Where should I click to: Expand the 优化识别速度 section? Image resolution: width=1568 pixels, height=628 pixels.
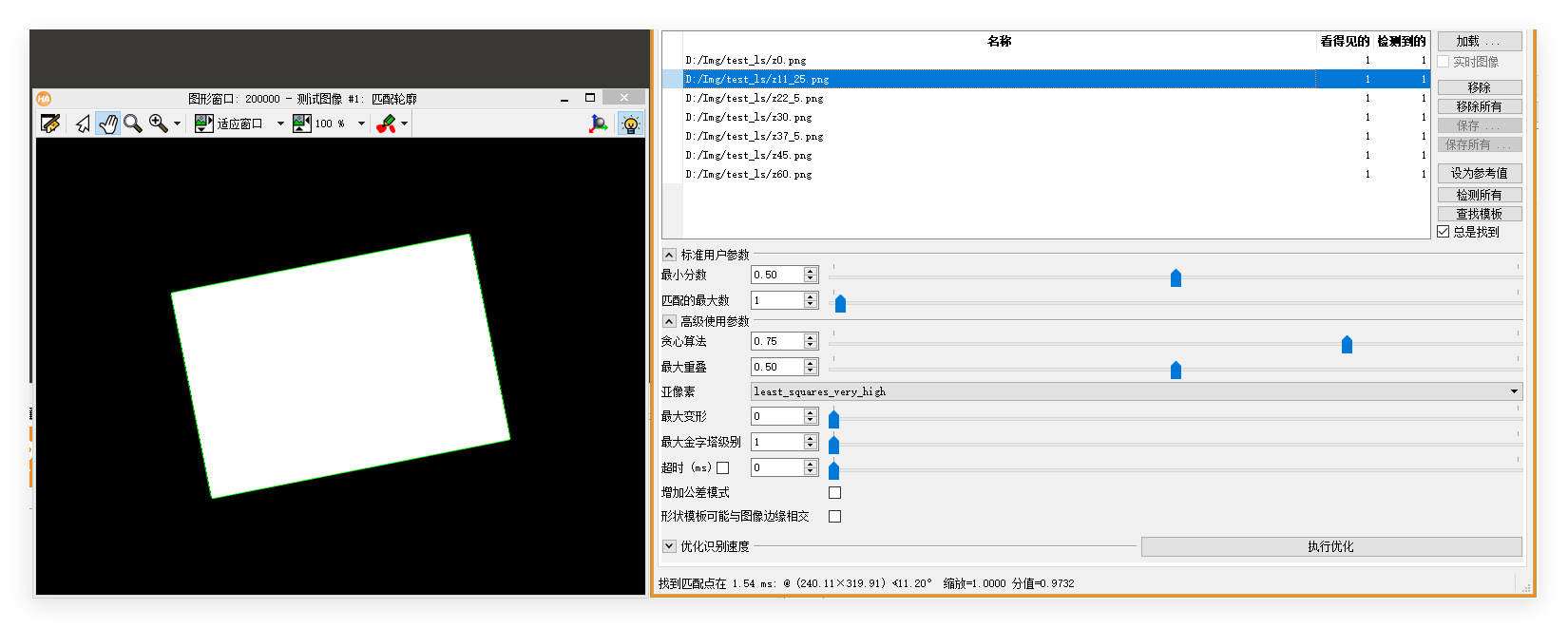point(669,546)
